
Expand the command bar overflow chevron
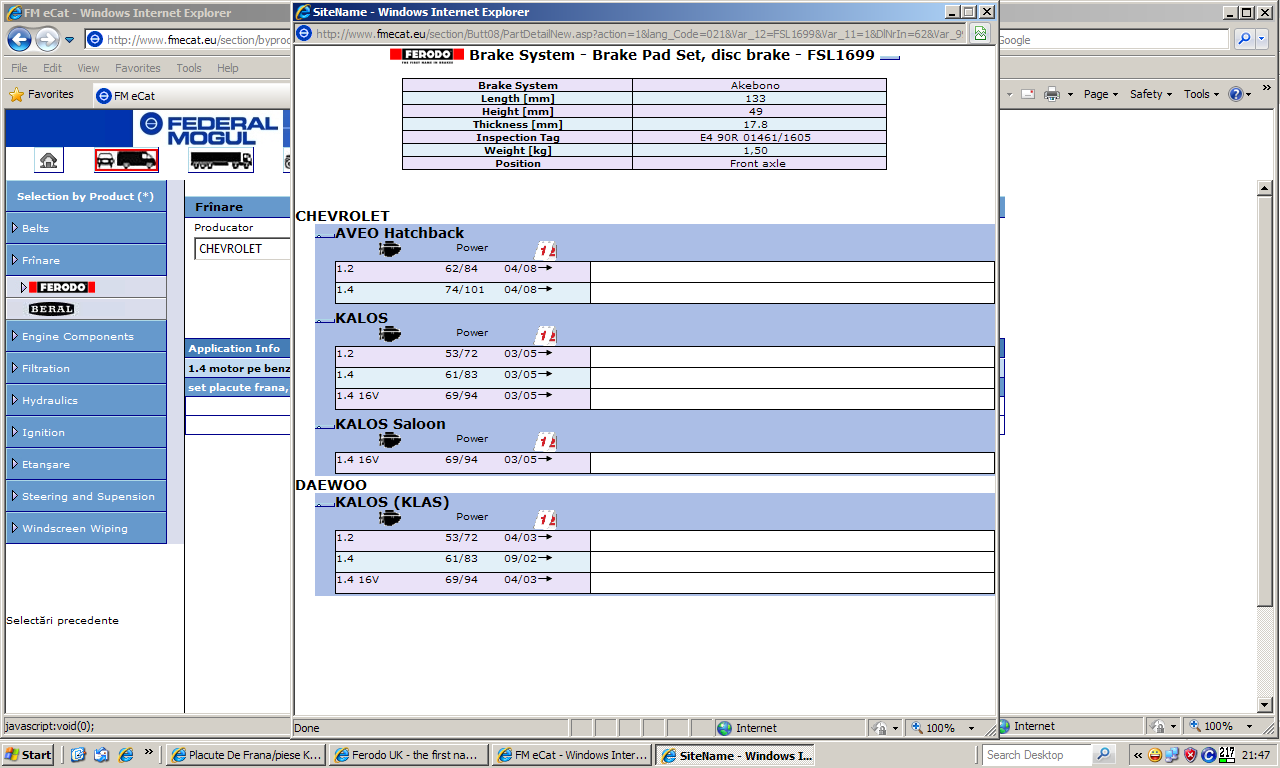(x=1269, y=90)
